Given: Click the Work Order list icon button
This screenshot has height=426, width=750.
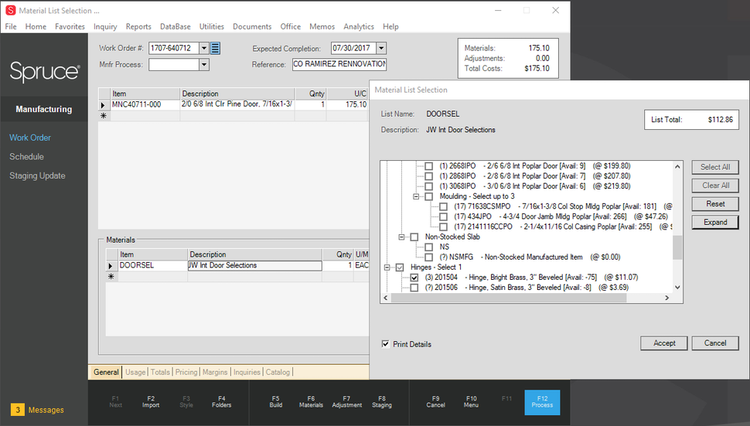Looking at the screenshot, I should click(x=215, y=48).
